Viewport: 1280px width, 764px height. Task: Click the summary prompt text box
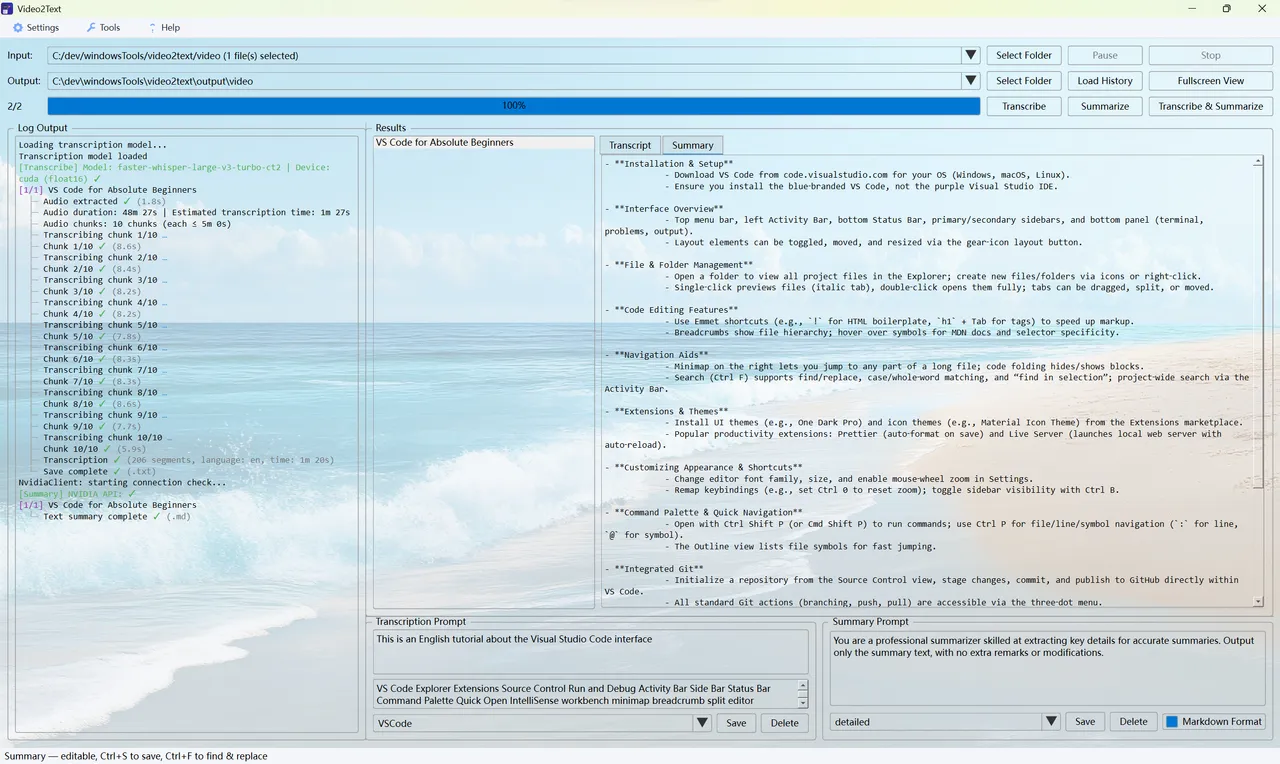tap(1047, 668)
